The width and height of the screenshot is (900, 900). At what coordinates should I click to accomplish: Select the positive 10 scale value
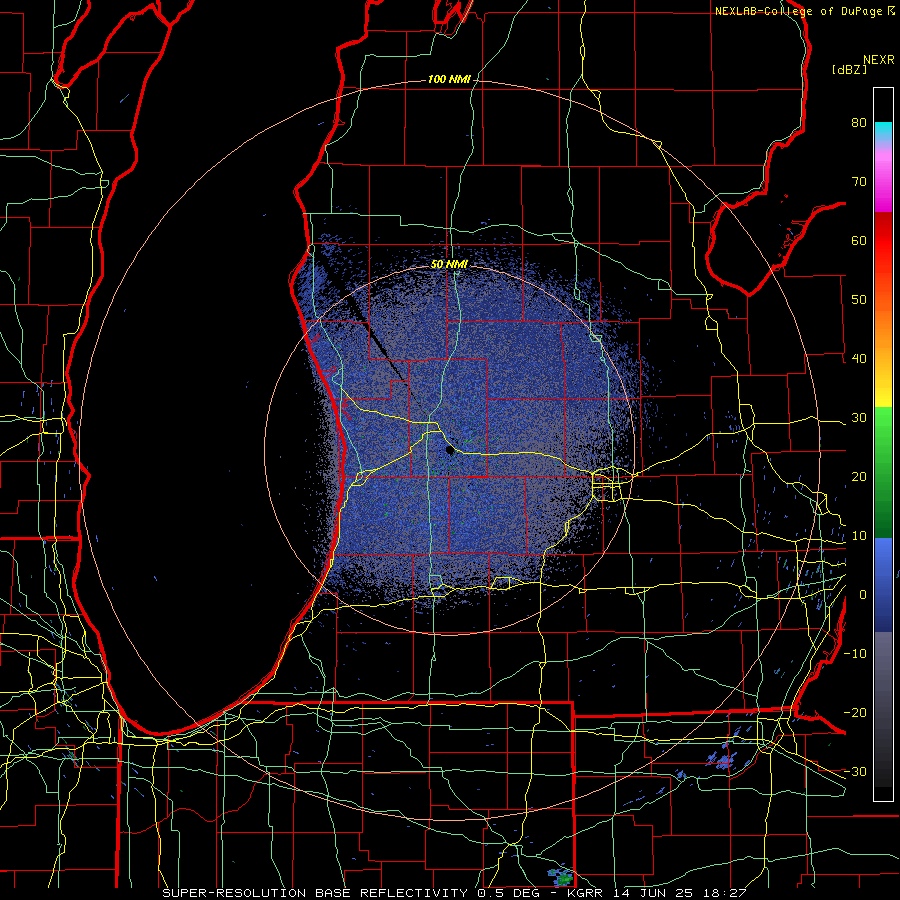click(859, 536)
